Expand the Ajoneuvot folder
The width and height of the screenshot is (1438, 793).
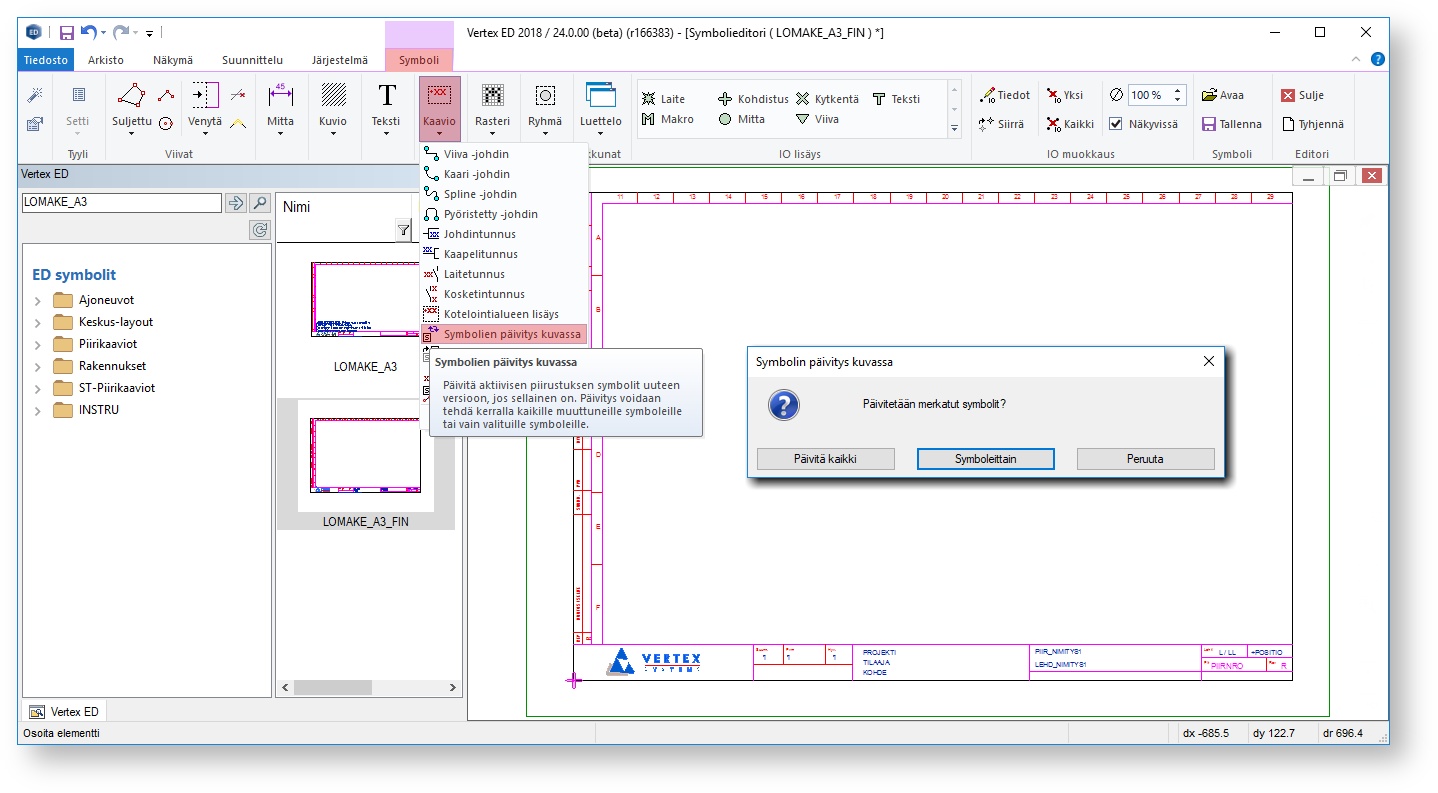pos(37,300)
